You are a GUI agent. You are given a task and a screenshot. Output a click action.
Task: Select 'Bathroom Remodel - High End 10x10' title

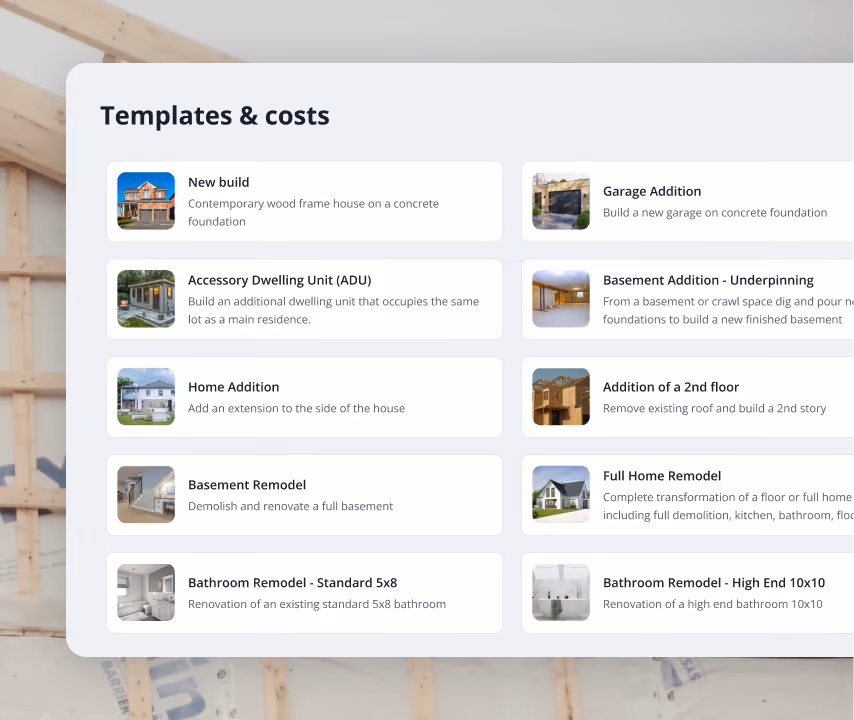coord(713,583)
